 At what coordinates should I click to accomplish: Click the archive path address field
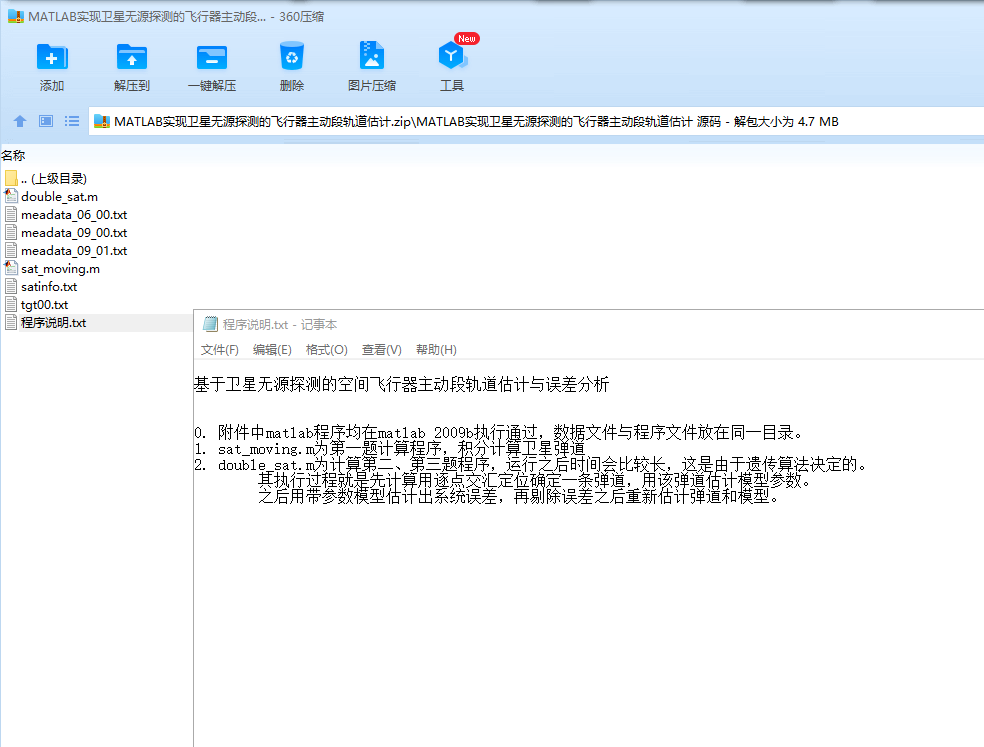pyautogui.click(x=537, y=121)
